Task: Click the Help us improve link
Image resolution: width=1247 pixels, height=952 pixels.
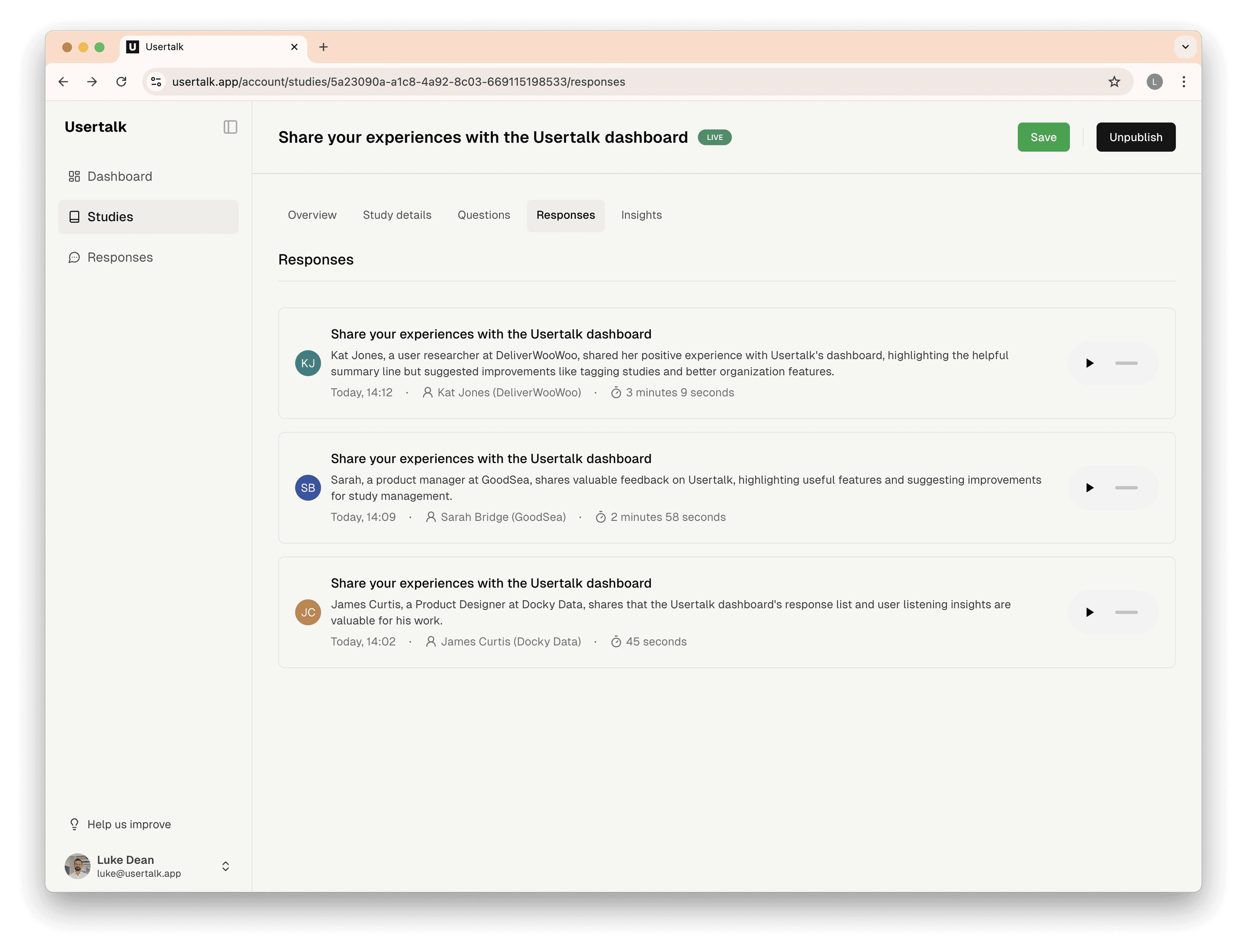Action: click(120, 824)
